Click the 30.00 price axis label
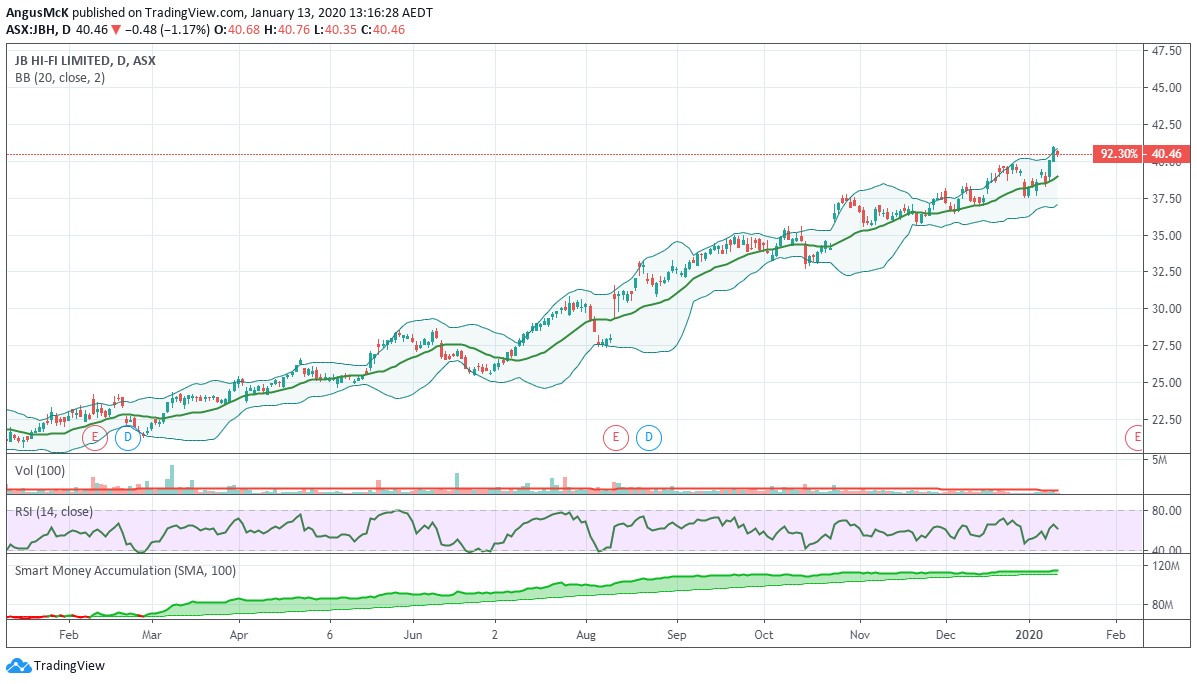The height and width of the screenshot is (684, 1197). 1166,308
